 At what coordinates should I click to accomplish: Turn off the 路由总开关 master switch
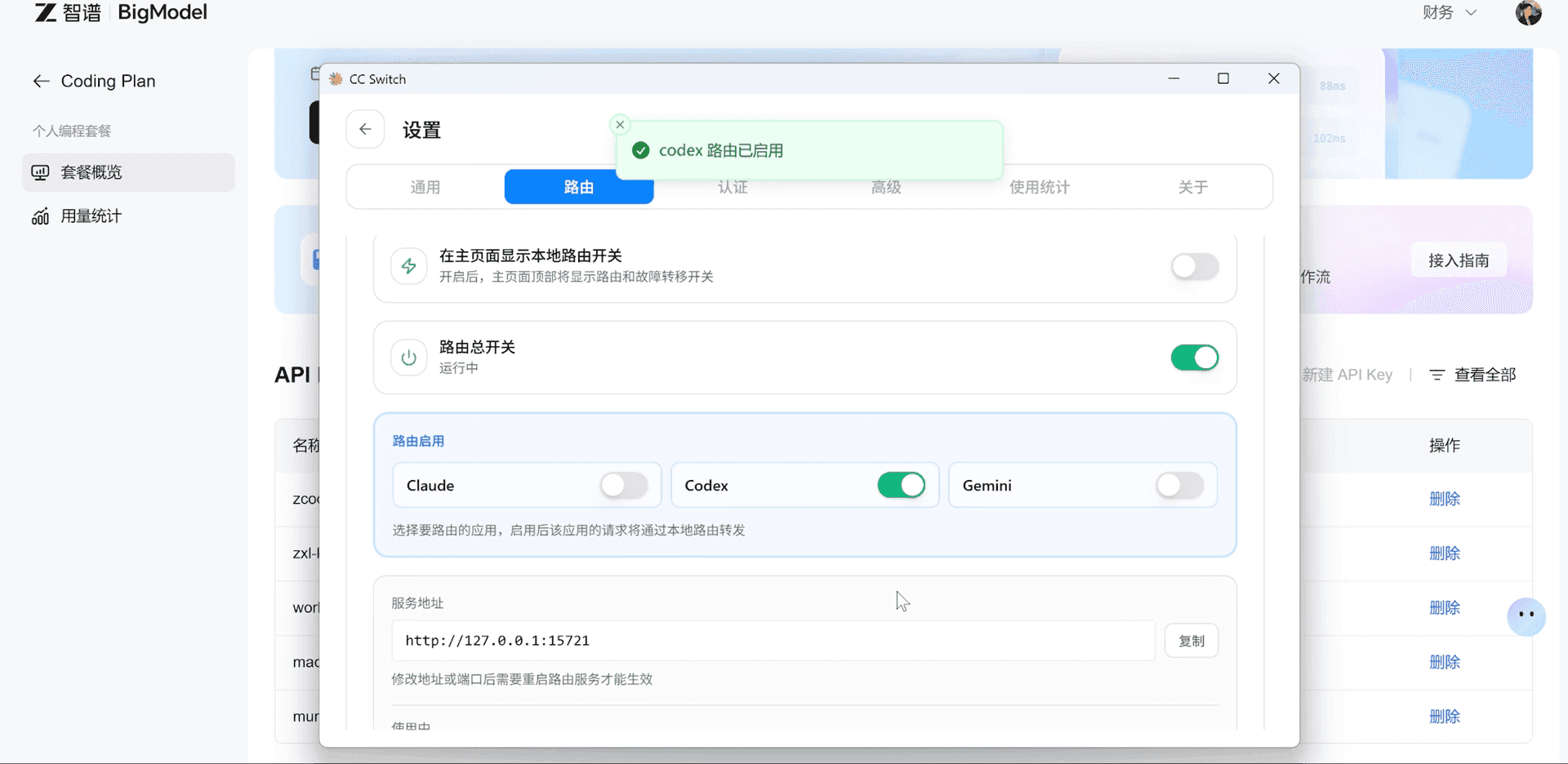tap(1195, 358)
